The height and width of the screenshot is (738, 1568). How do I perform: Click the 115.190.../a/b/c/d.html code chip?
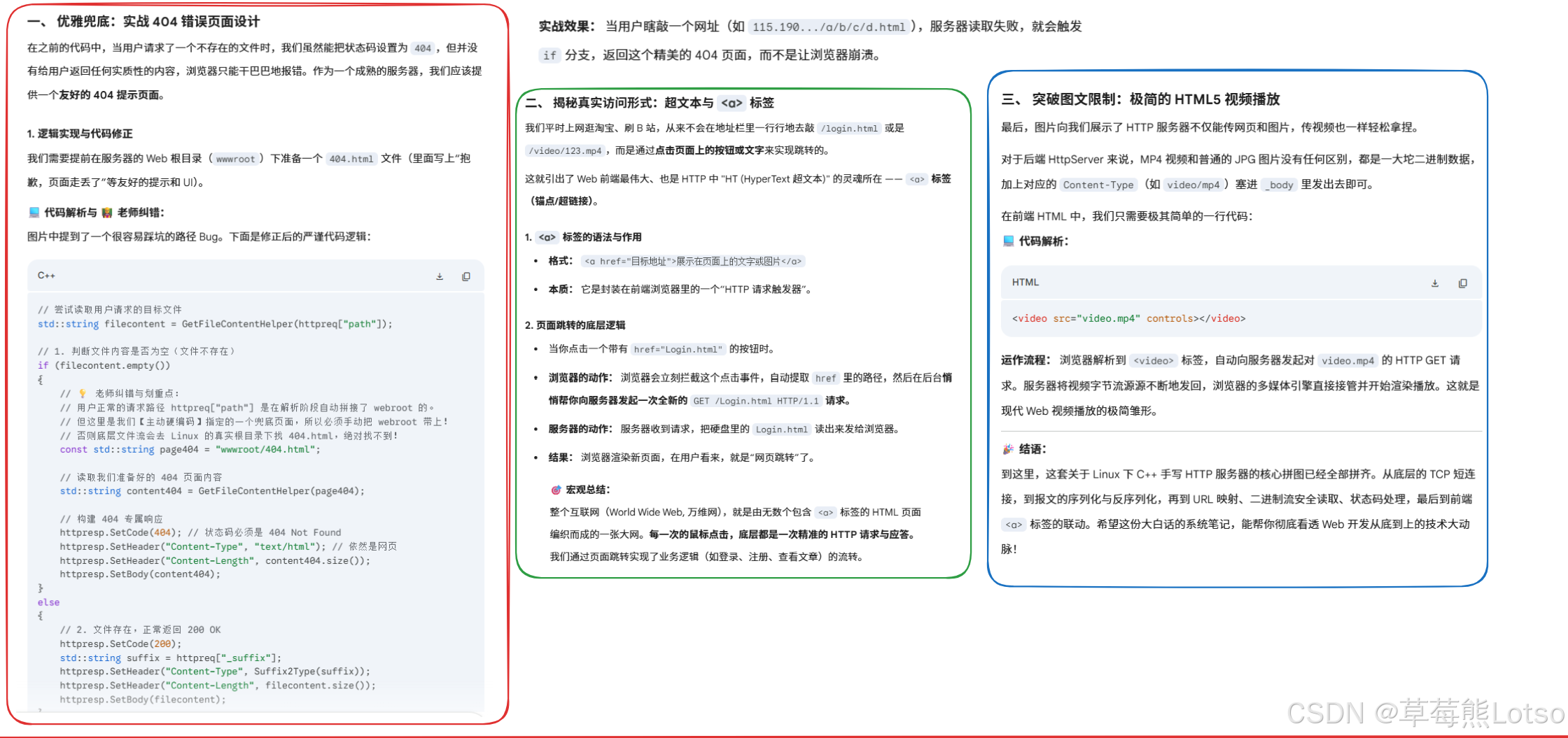point(829,27)
